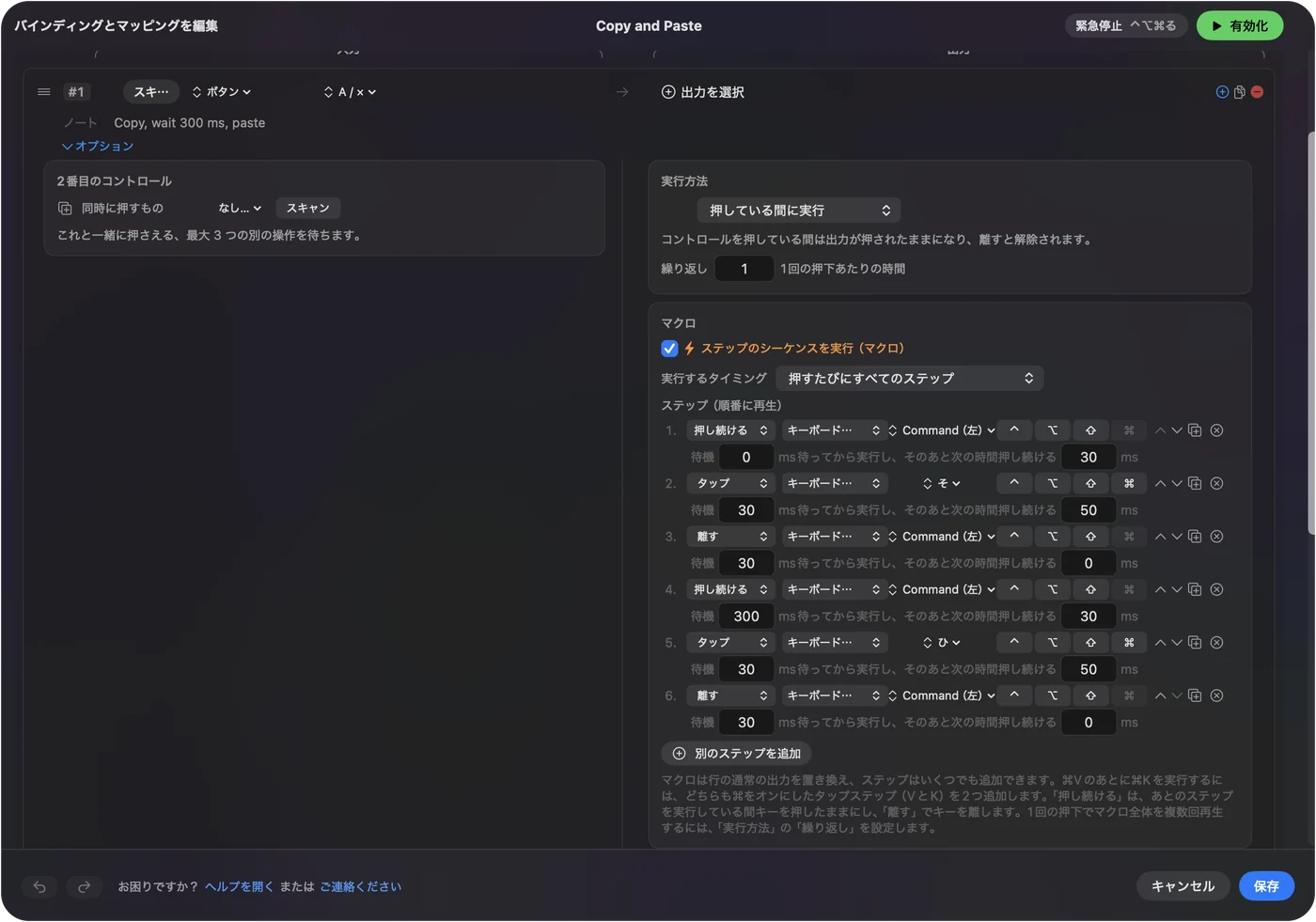Image resolution: width=1316 pixels, height=922 pixels.
Task: Click step 4's 300 ms wait field
Action: [746, 617]
